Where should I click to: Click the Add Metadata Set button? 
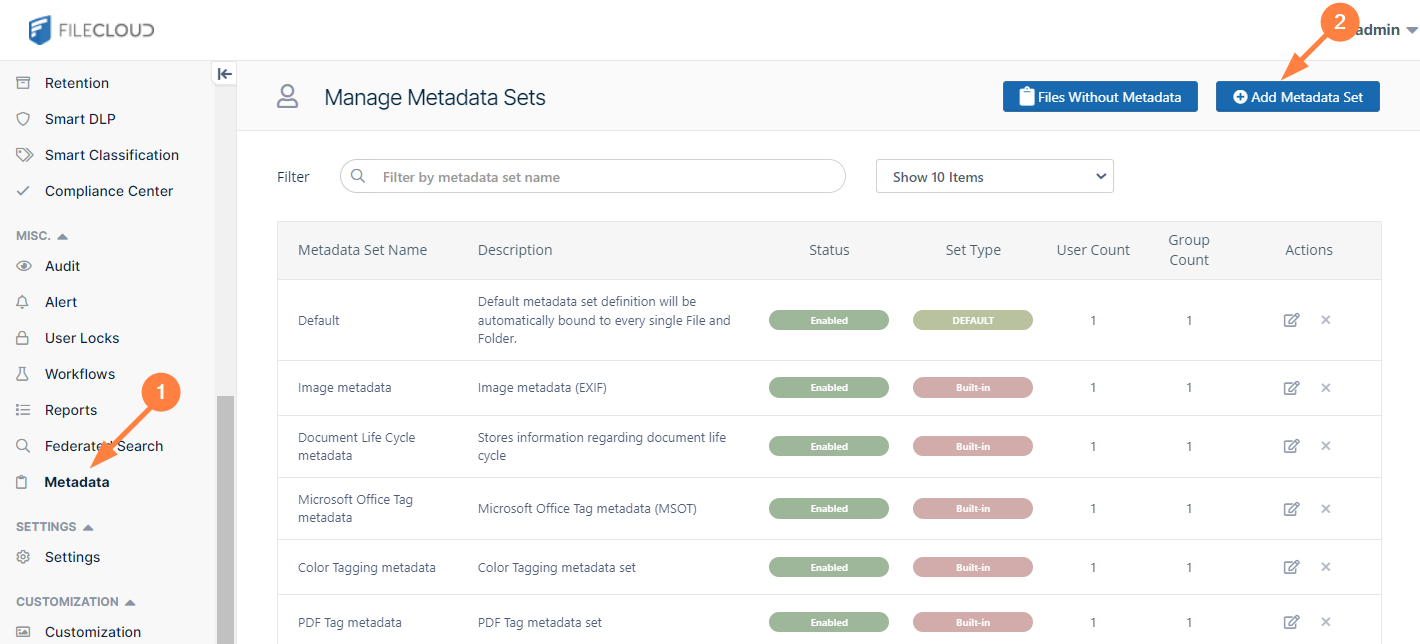(1297, 97)
